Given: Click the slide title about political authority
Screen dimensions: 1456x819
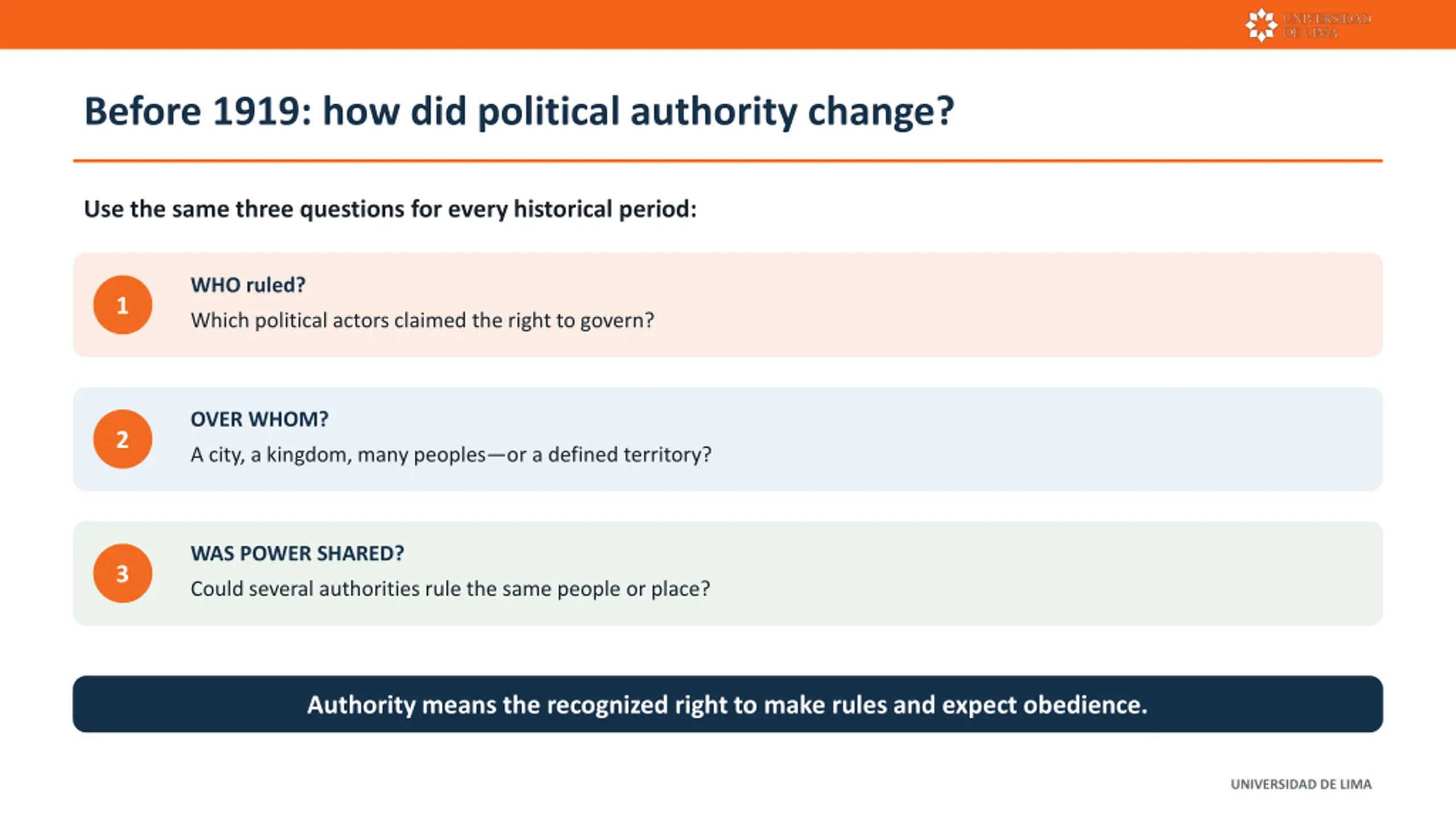Looking at the screenshot, I should pyautogui.click(x=519, y=111).
